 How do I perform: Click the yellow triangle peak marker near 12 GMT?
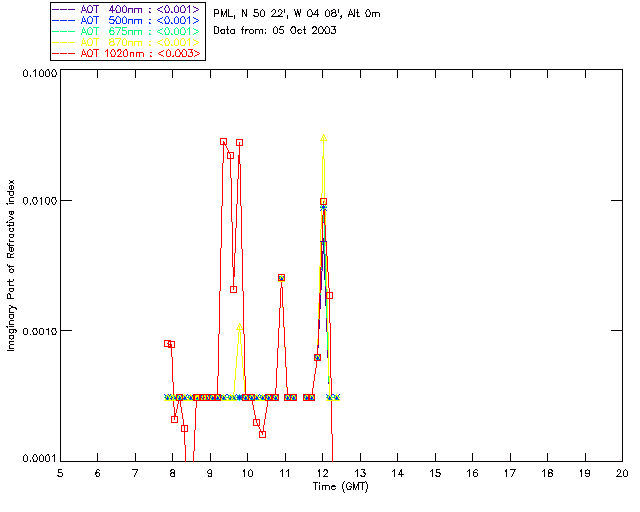tap(324, 138)
